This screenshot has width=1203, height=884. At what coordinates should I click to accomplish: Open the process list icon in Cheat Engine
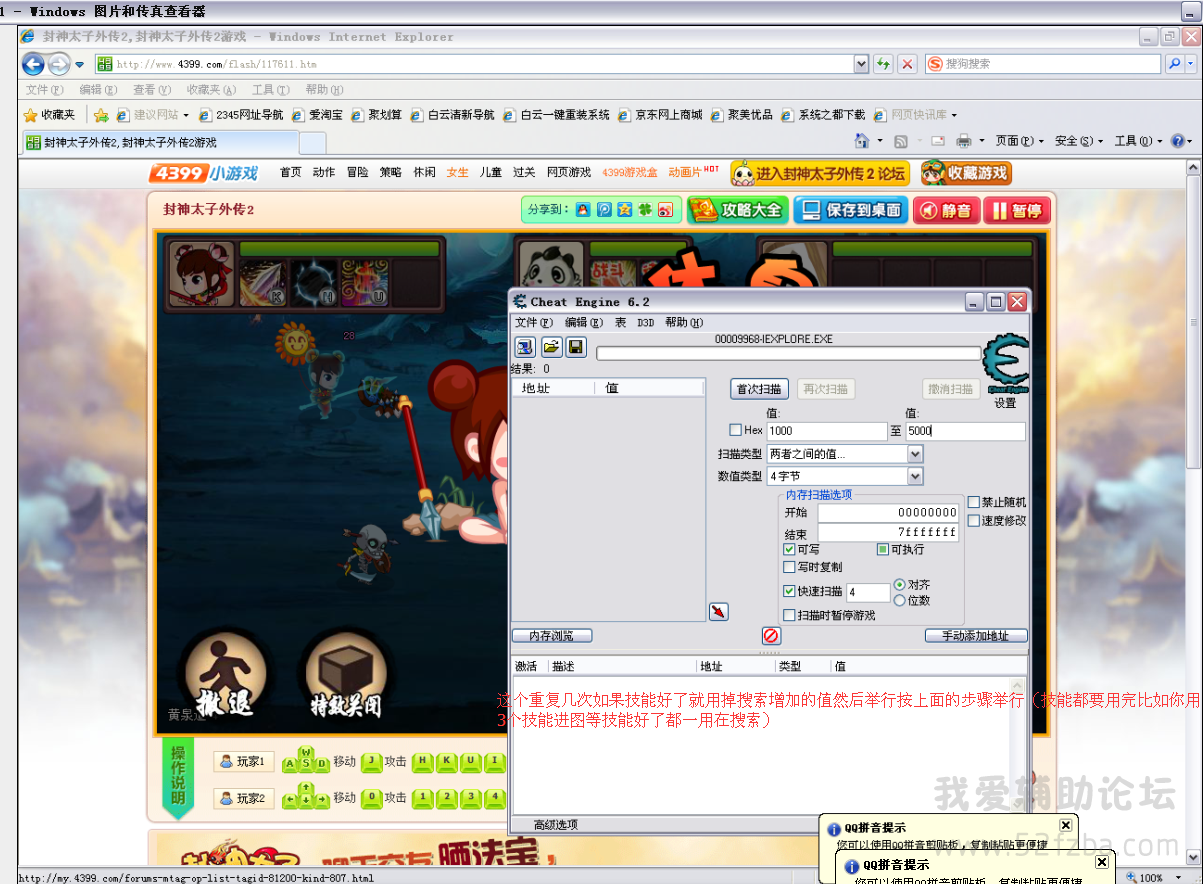[525, 347]
